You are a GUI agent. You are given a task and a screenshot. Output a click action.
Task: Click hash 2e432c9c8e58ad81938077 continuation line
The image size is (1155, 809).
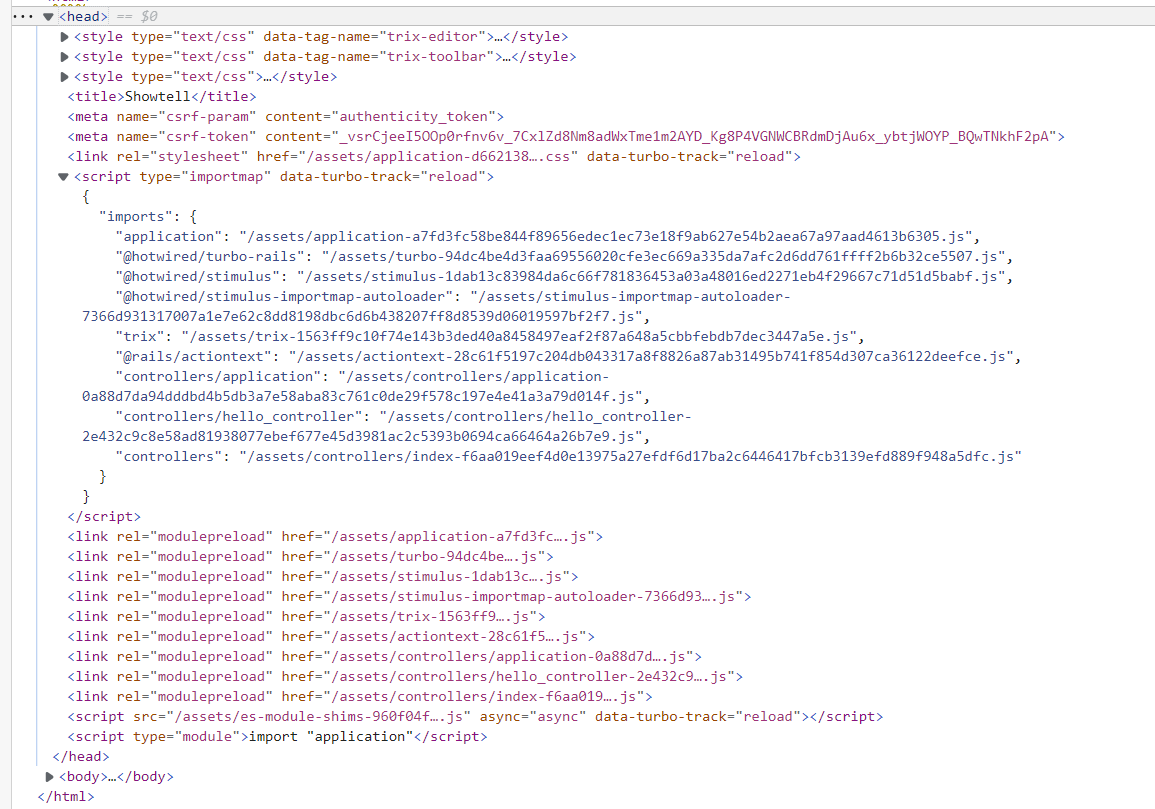pyautogui.click(x=366, y=436)
